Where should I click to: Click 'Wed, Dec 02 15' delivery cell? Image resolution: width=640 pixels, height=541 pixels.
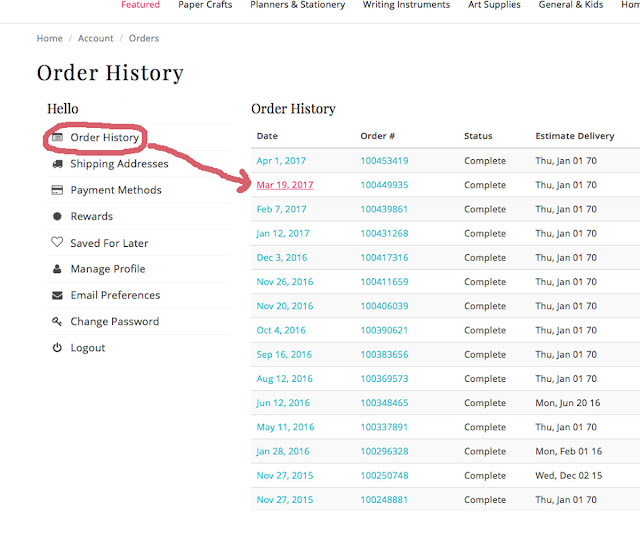tap(569, 476)
